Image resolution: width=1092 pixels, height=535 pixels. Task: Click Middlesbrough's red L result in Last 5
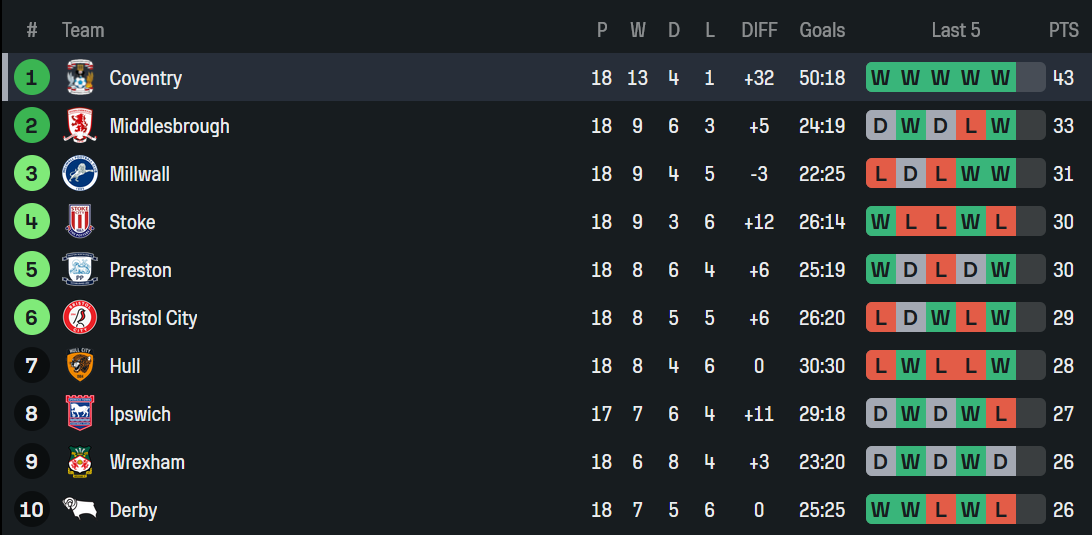[x=970, y=125]
